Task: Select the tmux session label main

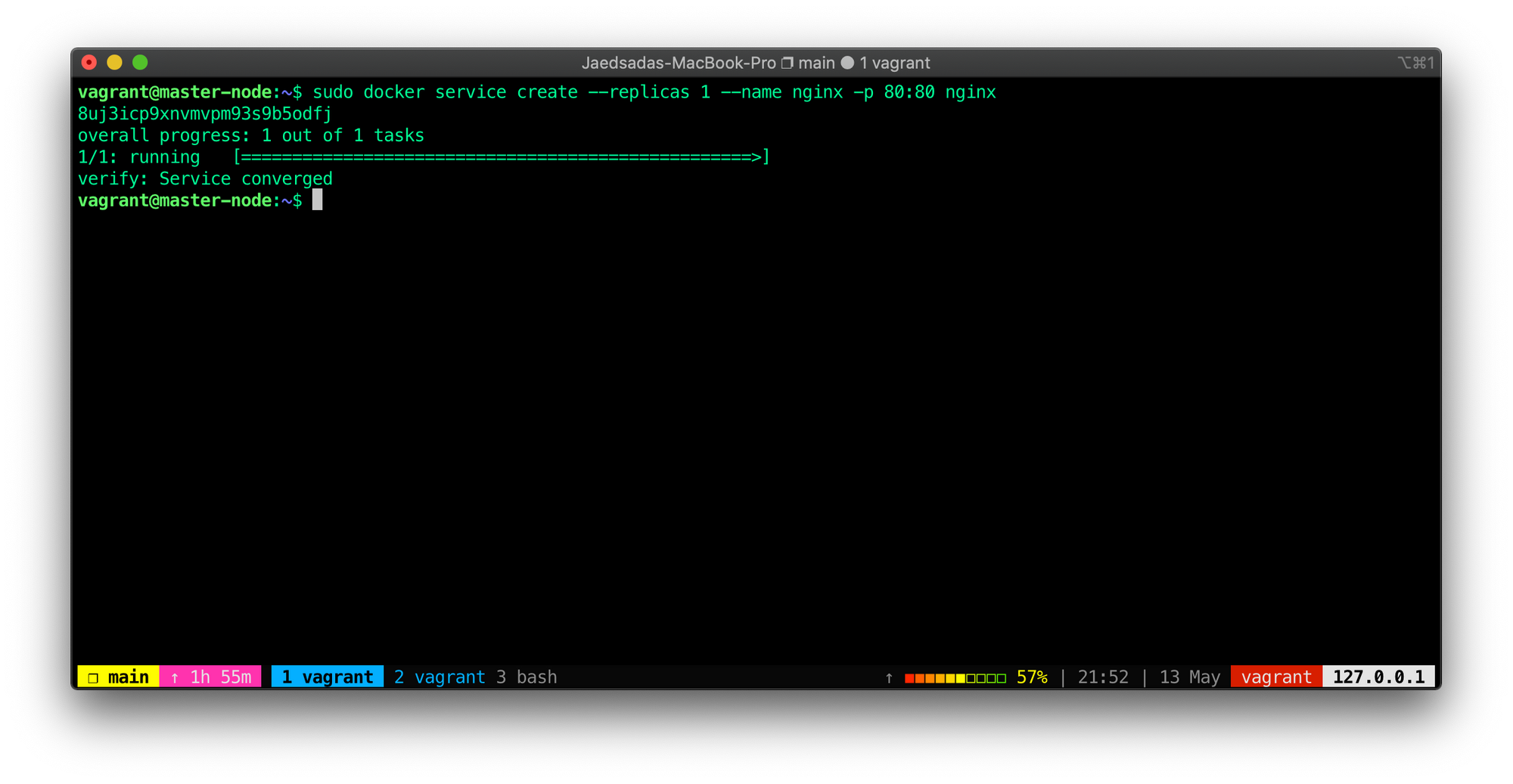Action: (119, 677)
